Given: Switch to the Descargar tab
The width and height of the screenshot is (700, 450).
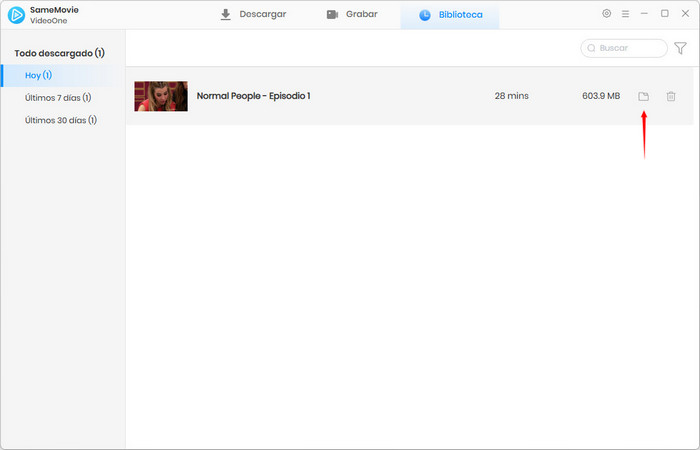Looking at the screenshot, I should [x=253, y=15].
